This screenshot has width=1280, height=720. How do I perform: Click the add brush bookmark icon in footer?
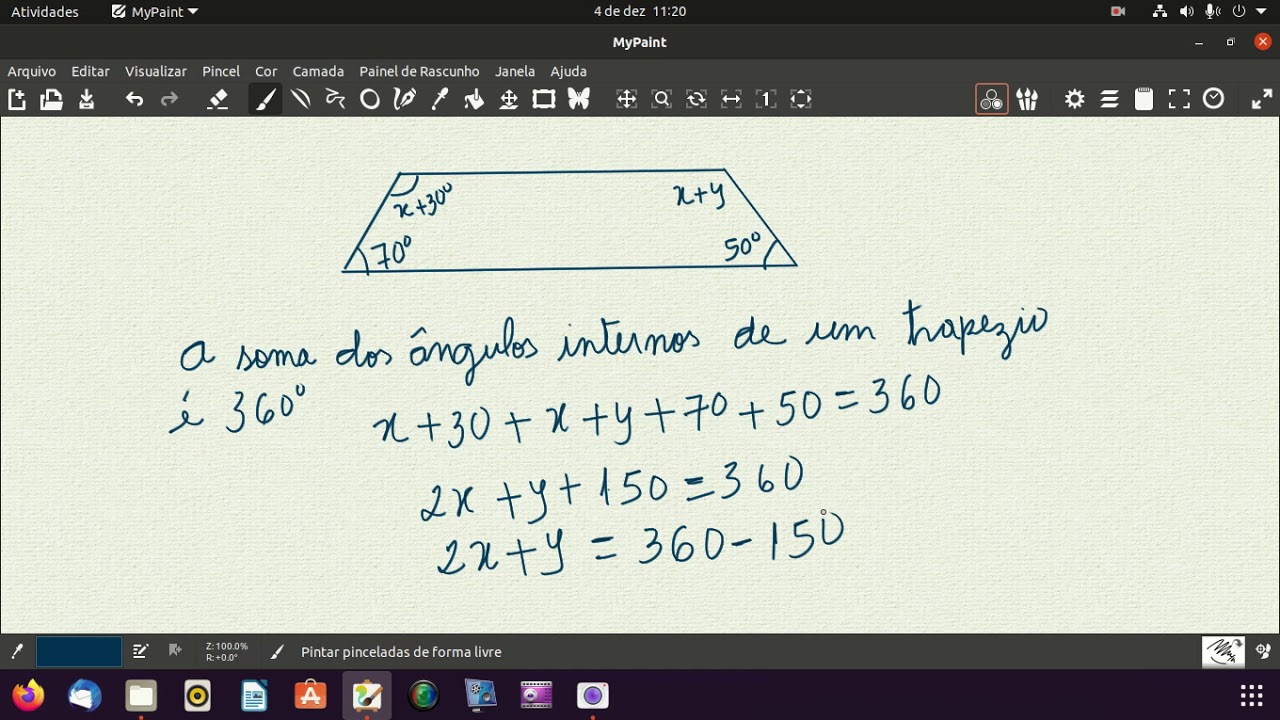[x=175, y=652]
